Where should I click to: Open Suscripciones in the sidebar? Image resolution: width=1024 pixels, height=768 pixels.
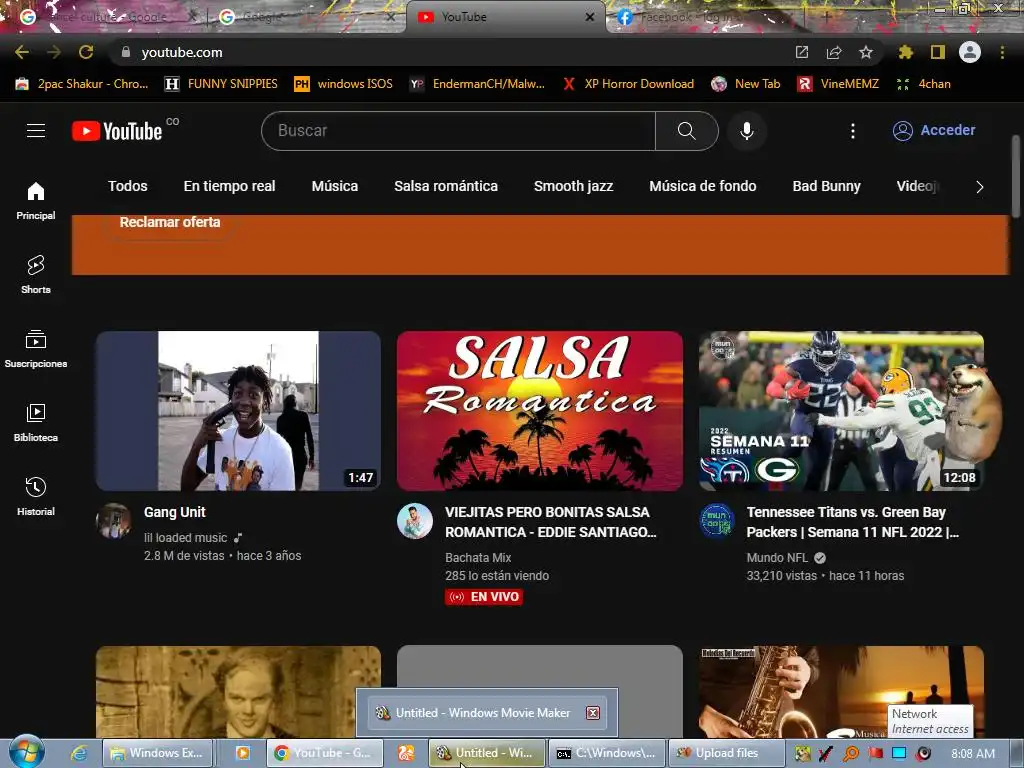[36, 349]
